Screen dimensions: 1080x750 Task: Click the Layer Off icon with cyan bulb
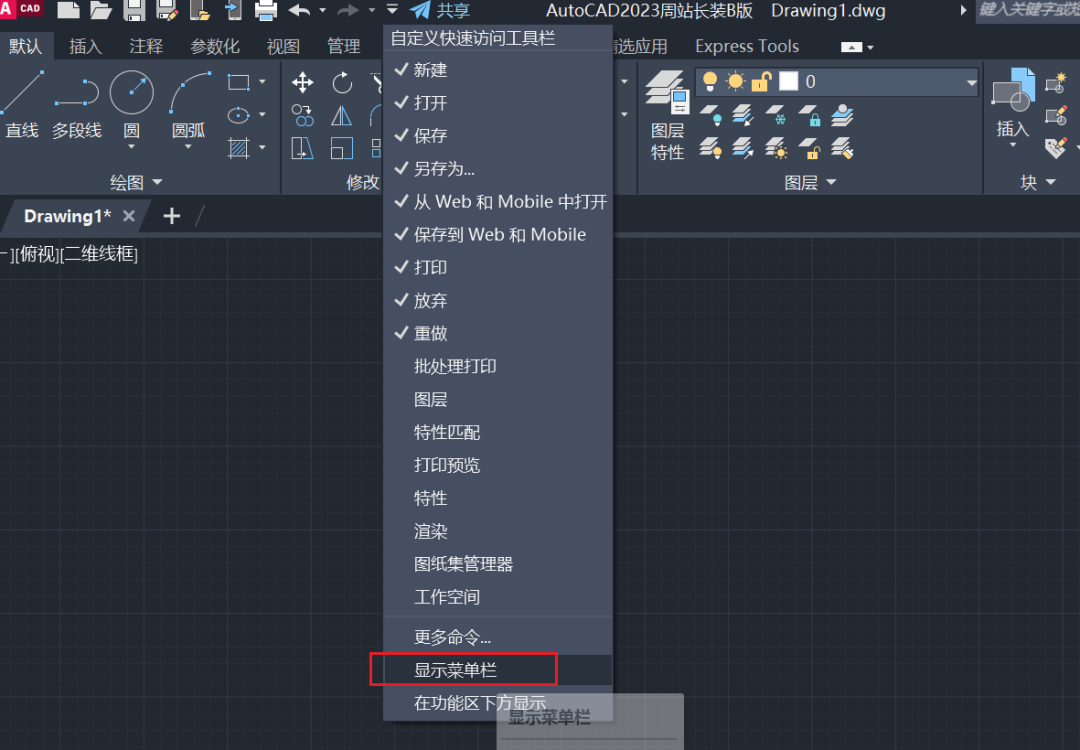(x=711, y=115)
